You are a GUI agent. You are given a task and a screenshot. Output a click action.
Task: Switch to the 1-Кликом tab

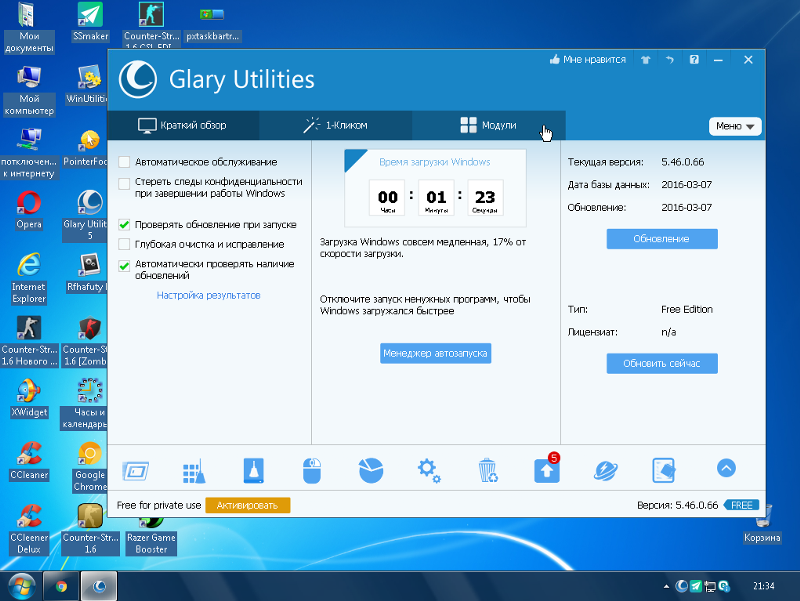(x=335, y=125)
